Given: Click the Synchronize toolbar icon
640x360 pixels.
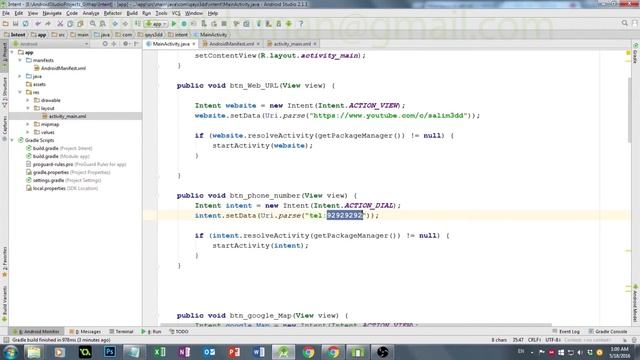Looking at the screenshot, I should tap(26, 24).
